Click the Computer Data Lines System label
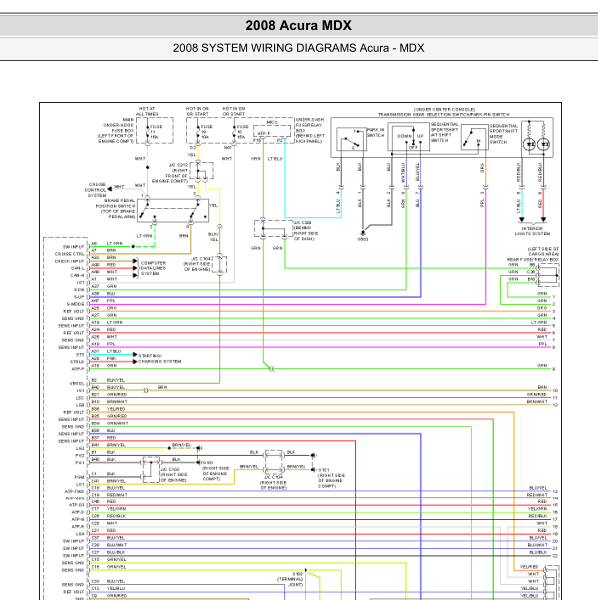Screen dimensions: 598x600 (153, 268)
